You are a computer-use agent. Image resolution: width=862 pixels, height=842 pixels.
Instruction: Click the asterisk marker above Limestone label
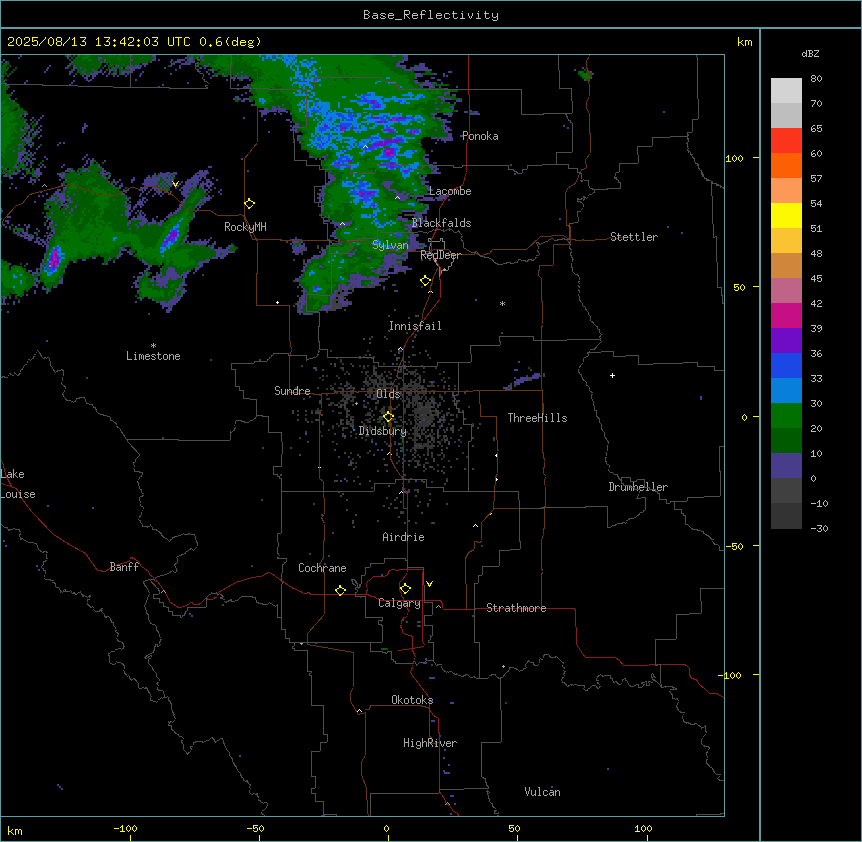[153, 346]
